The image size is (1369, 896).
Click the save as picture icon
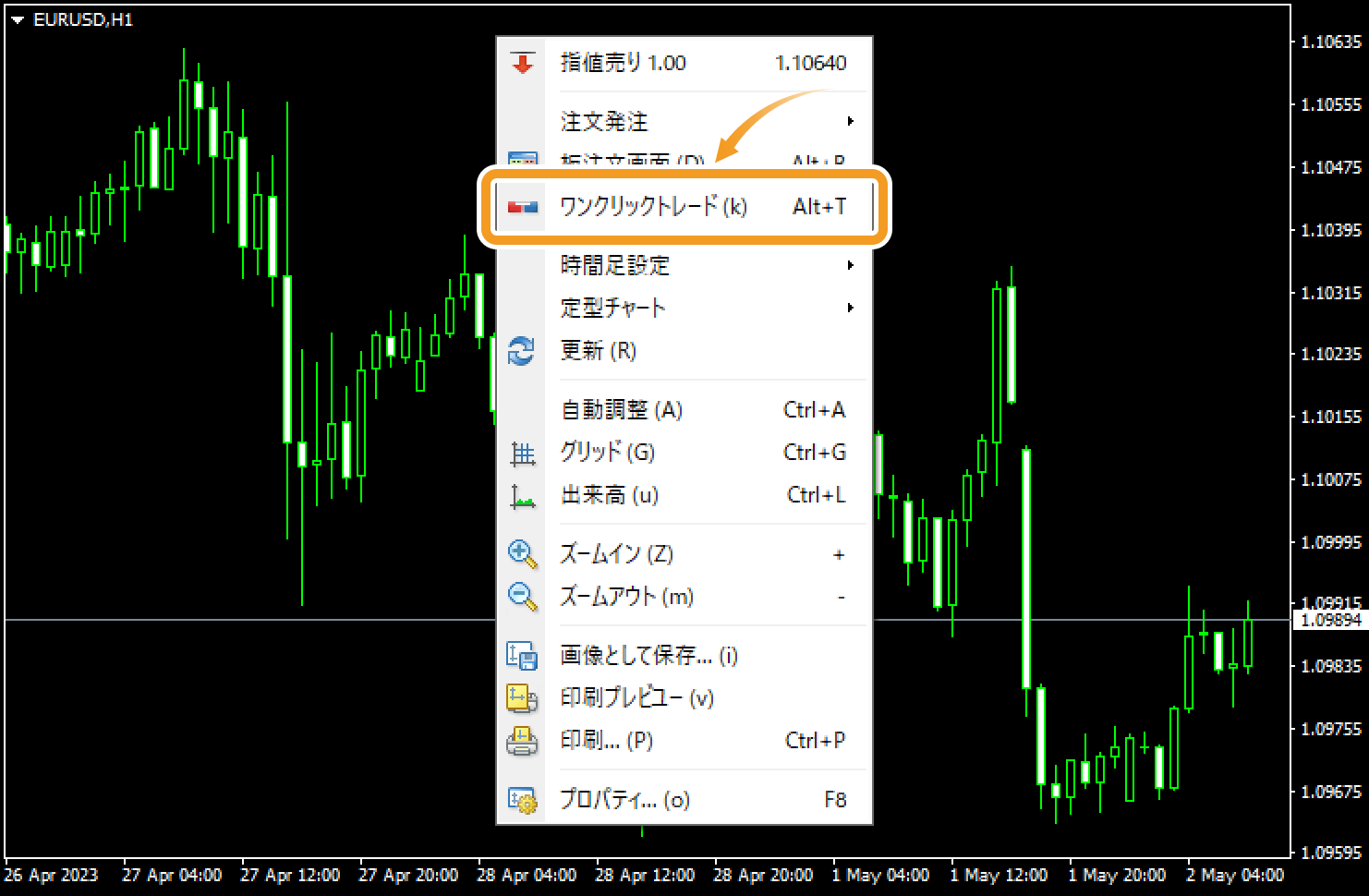[x=522, y=656]
